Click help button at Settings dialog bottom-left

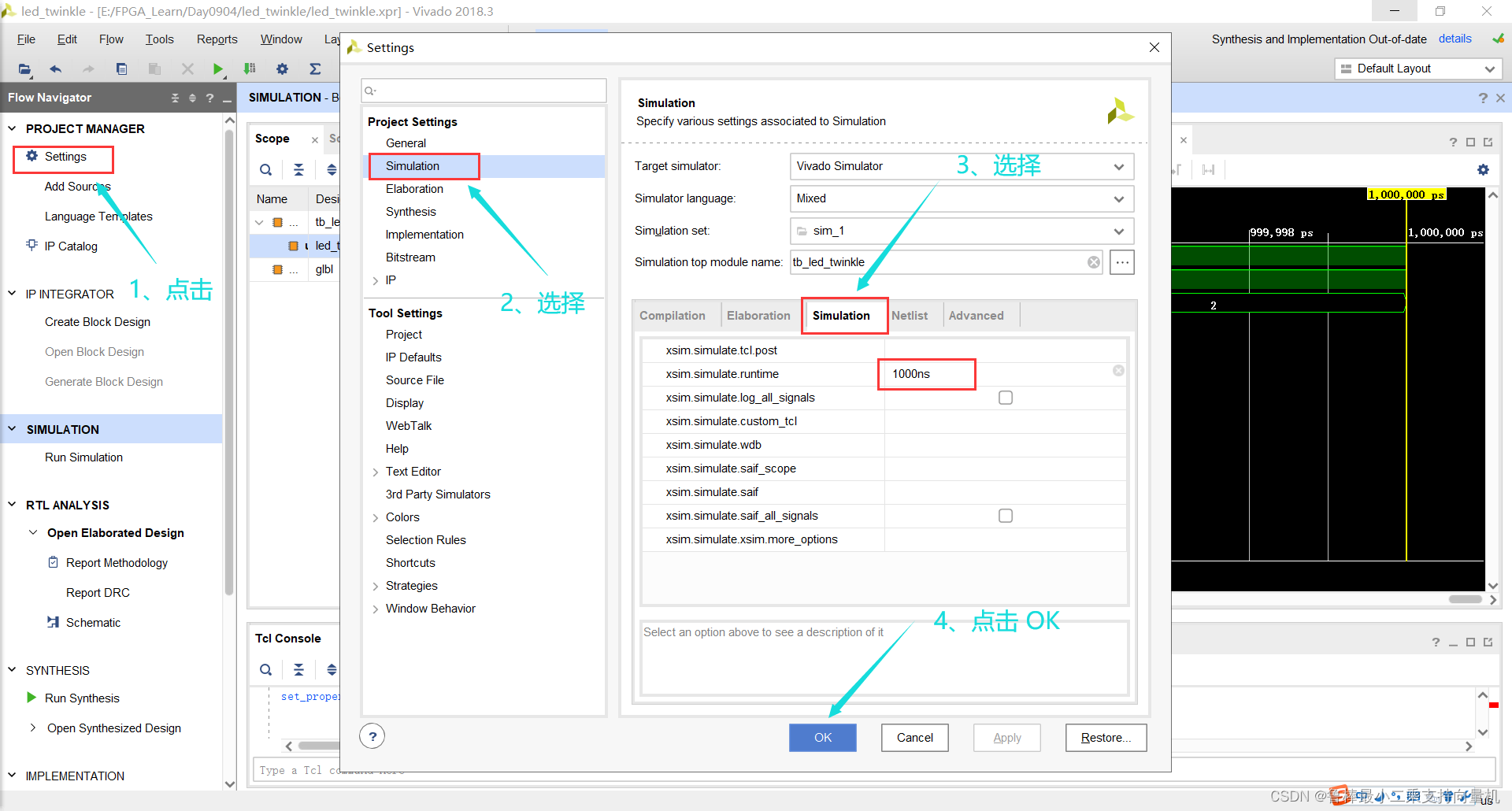pyautogui.click(x=372, y=737)
